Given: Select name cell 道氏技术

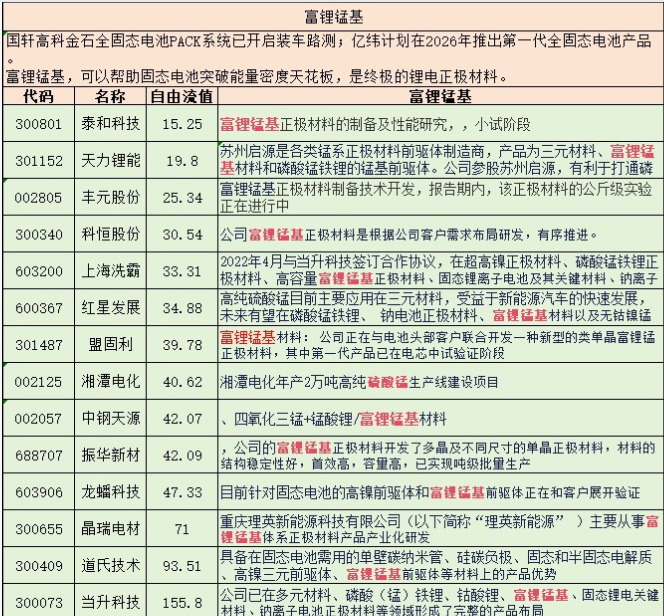Looking at the screenshot, I should click(110, 566).
